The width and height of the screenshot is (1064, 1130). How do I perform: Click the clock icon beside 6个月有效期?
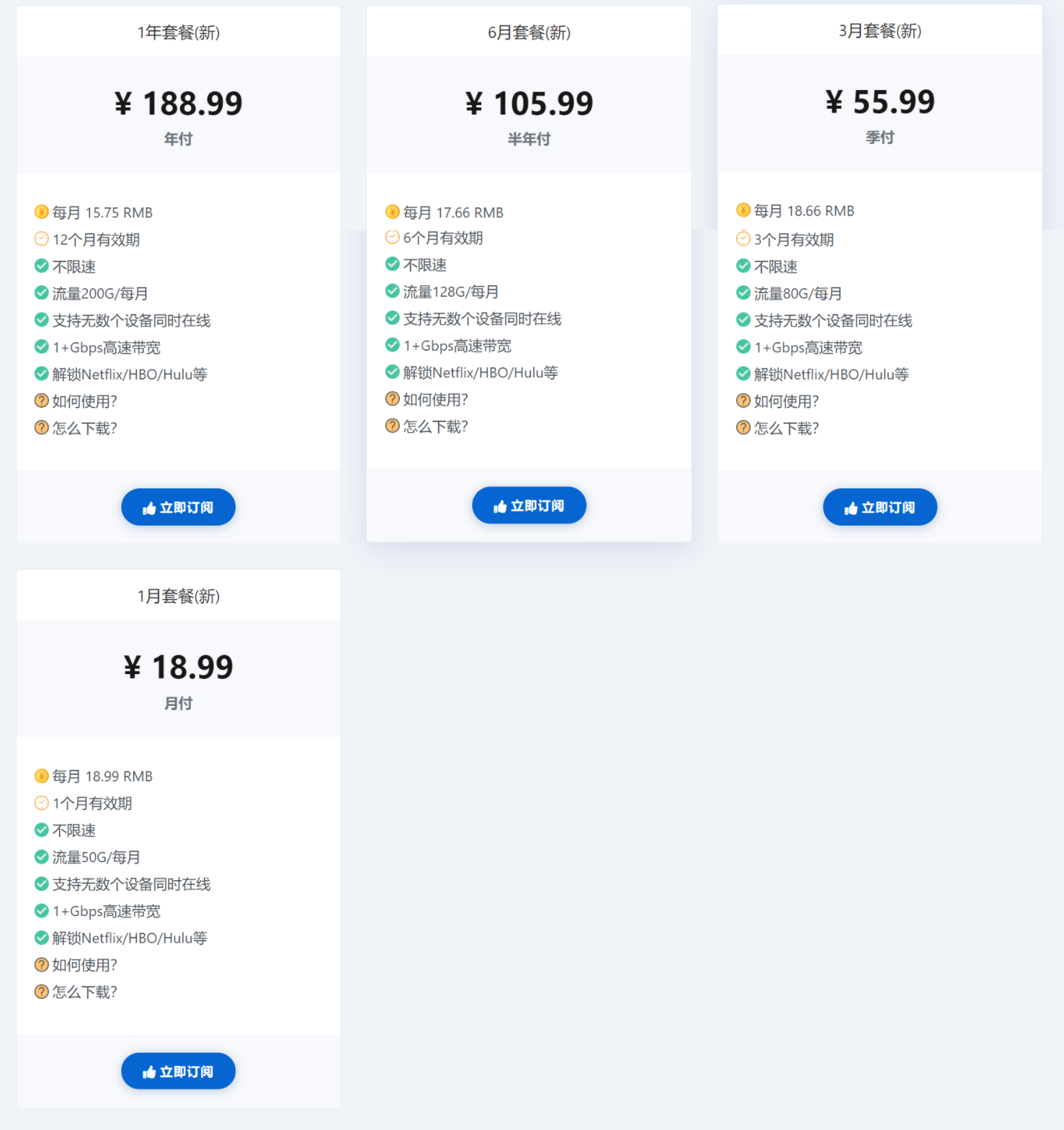pyautogui.click(x=393, y=237)
